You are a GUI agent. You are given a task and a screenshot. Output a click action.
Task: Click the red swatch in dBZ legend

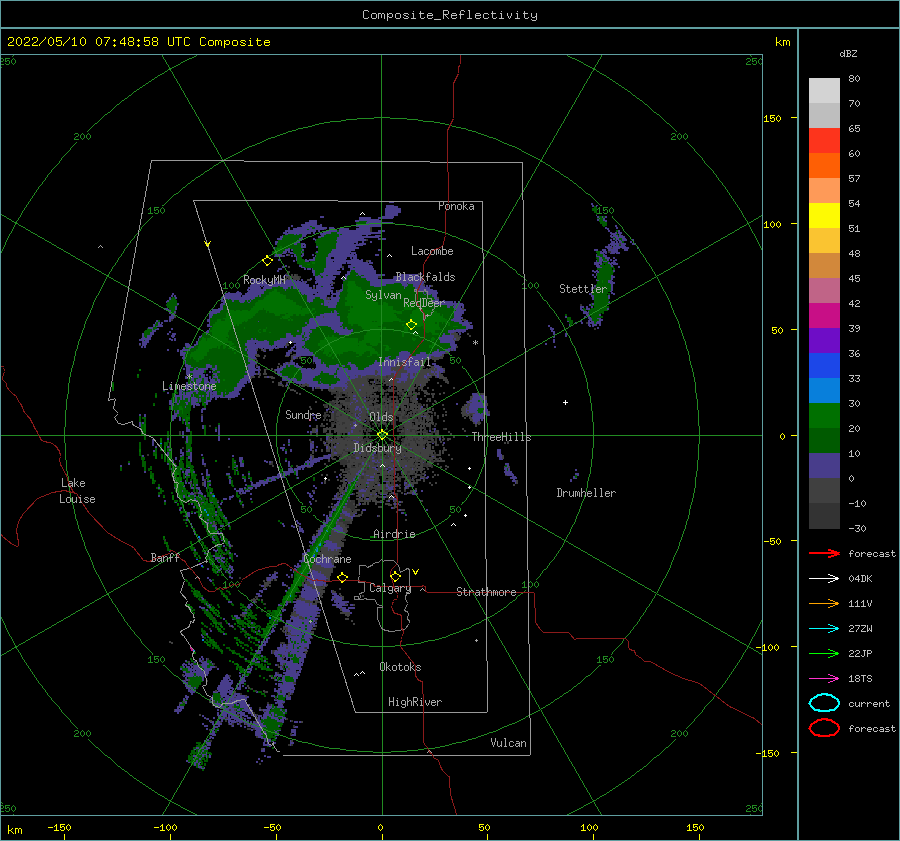[824, 140]
